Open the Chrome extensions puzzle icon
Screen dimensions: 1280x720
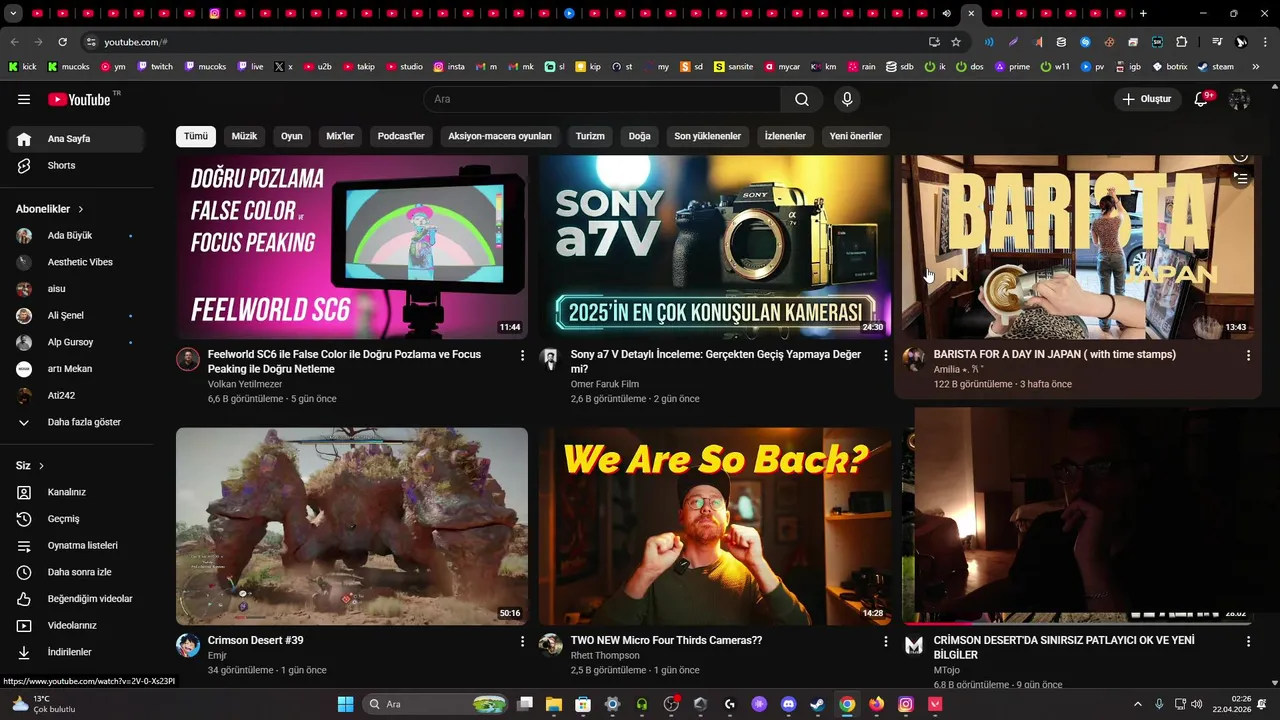[x=1182, y=42]
